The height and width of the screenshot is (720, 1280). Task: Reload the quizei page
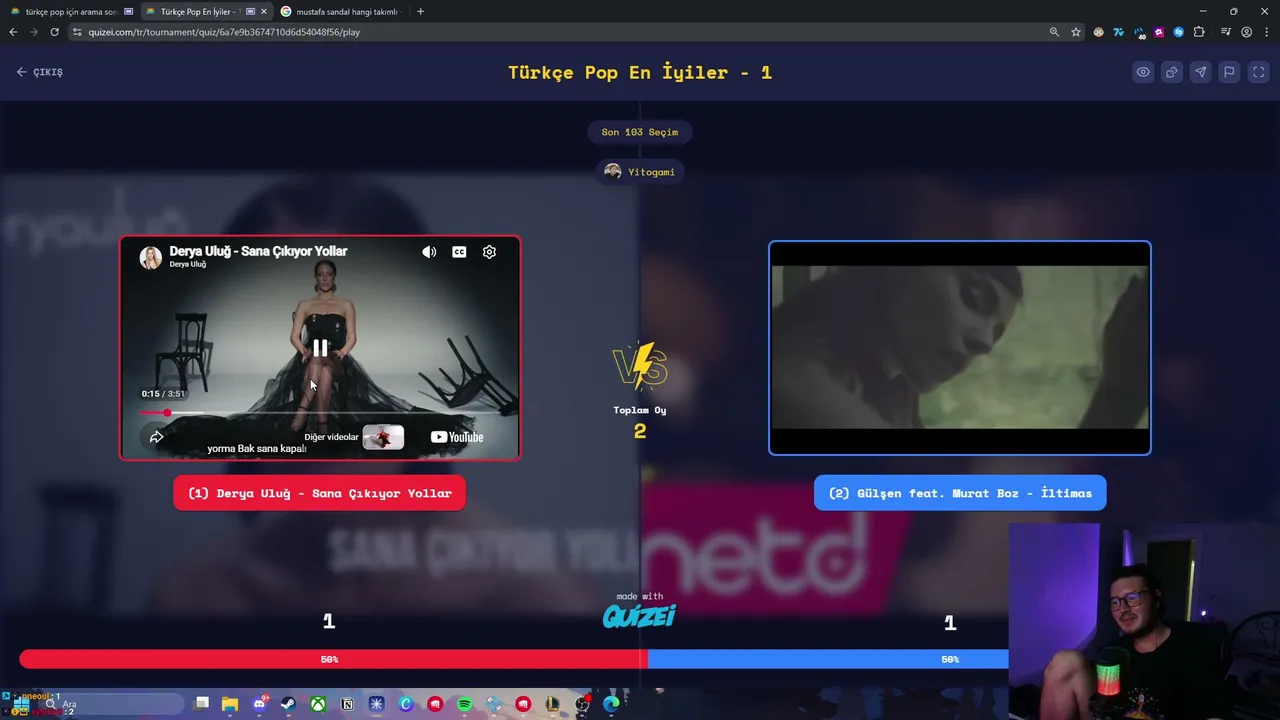[54, 32]
